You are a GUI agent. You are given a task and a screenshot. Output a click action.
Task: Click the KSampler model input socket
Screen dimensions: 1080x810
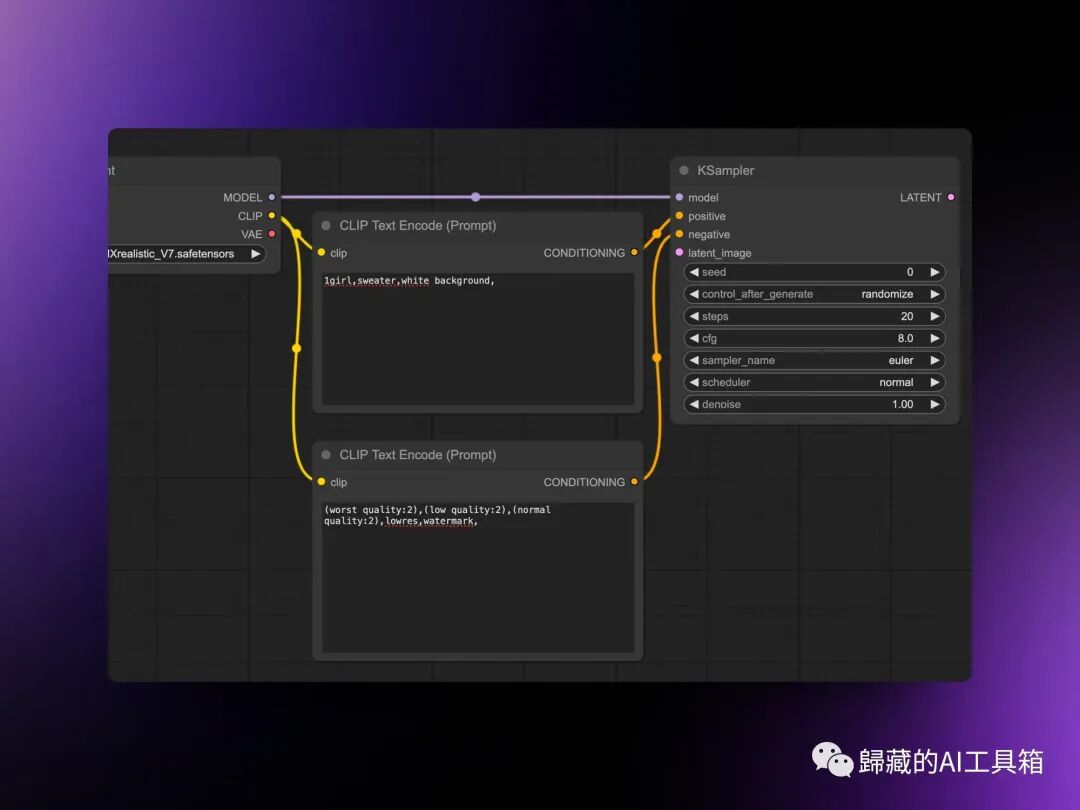pos(679,197)
